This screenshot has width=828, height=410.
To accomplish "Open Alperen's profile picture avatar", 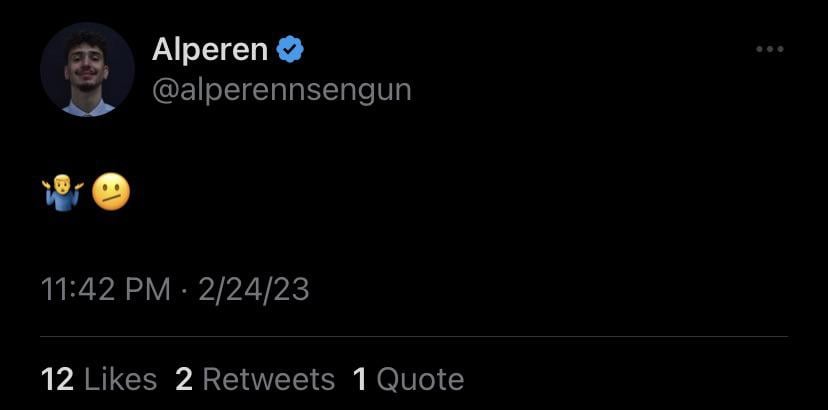I will [87, 69].
